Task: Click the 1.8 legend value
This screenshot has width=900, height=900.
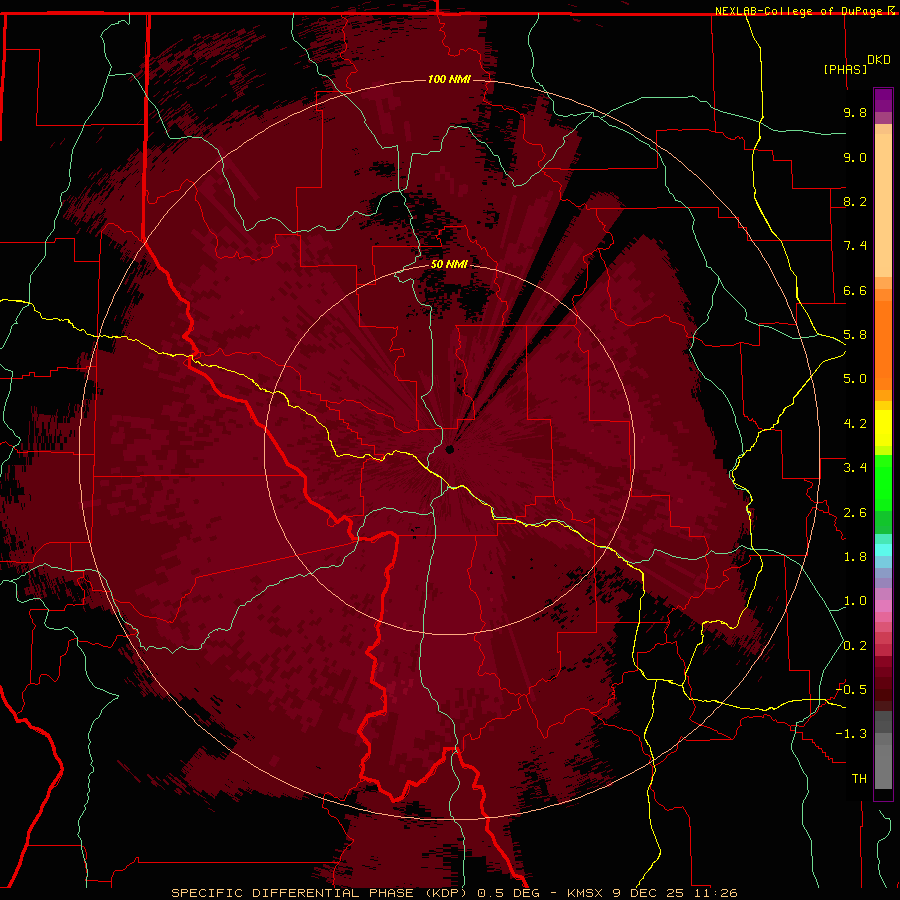Action: [x=855, y=557]
